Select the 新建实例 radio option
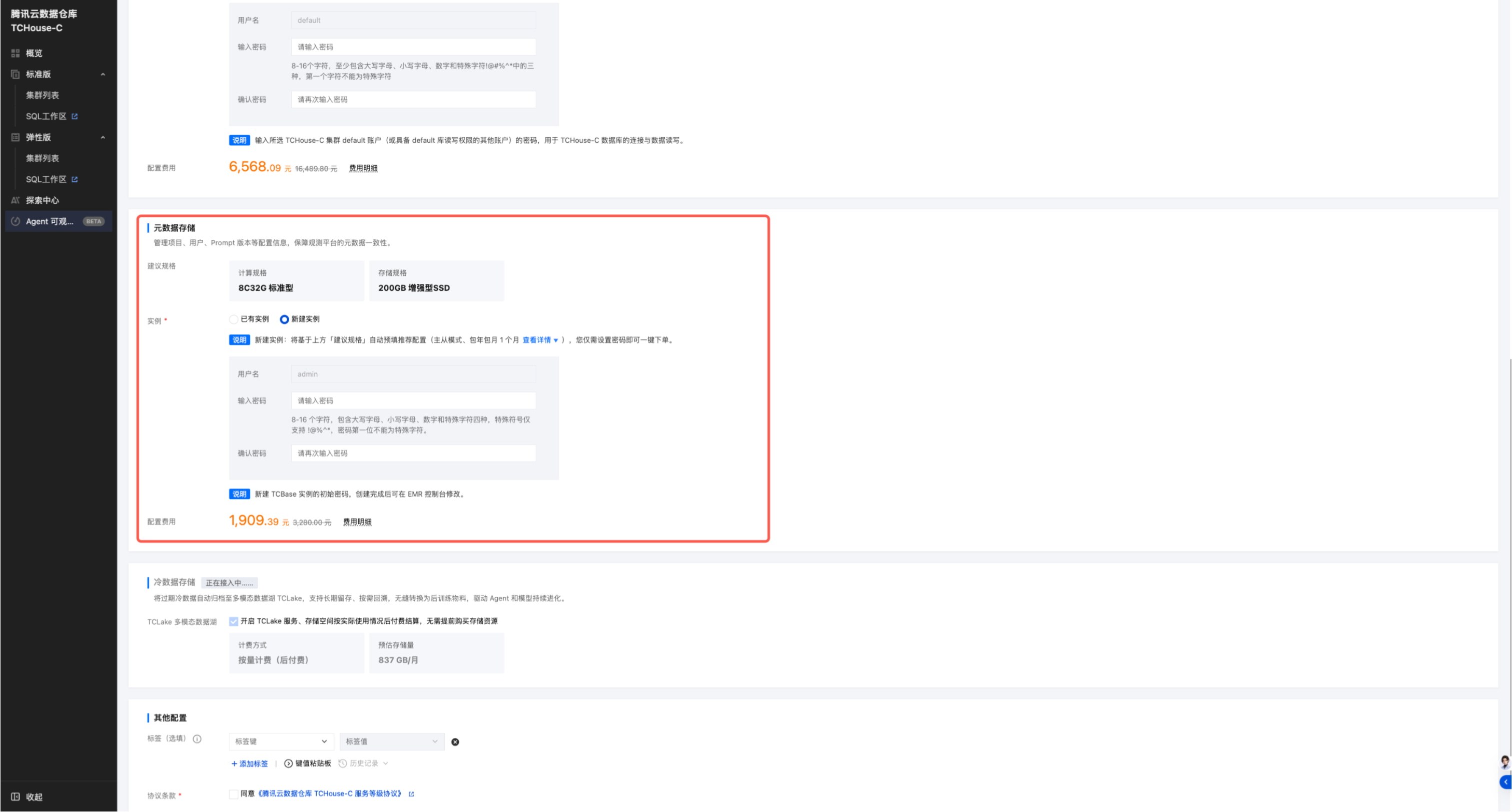1512x812 pixels. pyautogui.click(x=284, y=319)
